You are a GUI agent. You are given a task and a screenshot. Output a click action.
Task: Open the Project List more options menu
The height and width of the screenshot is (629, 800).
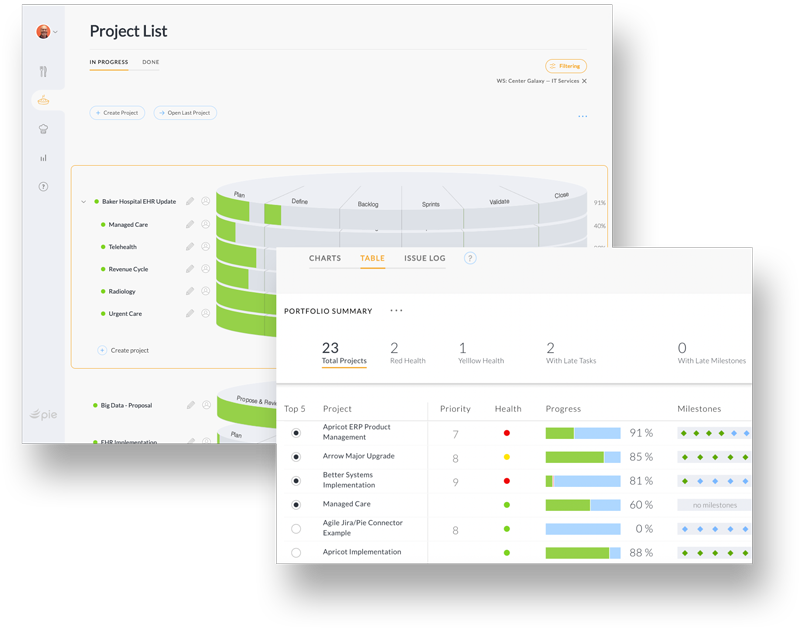[583, 116]
